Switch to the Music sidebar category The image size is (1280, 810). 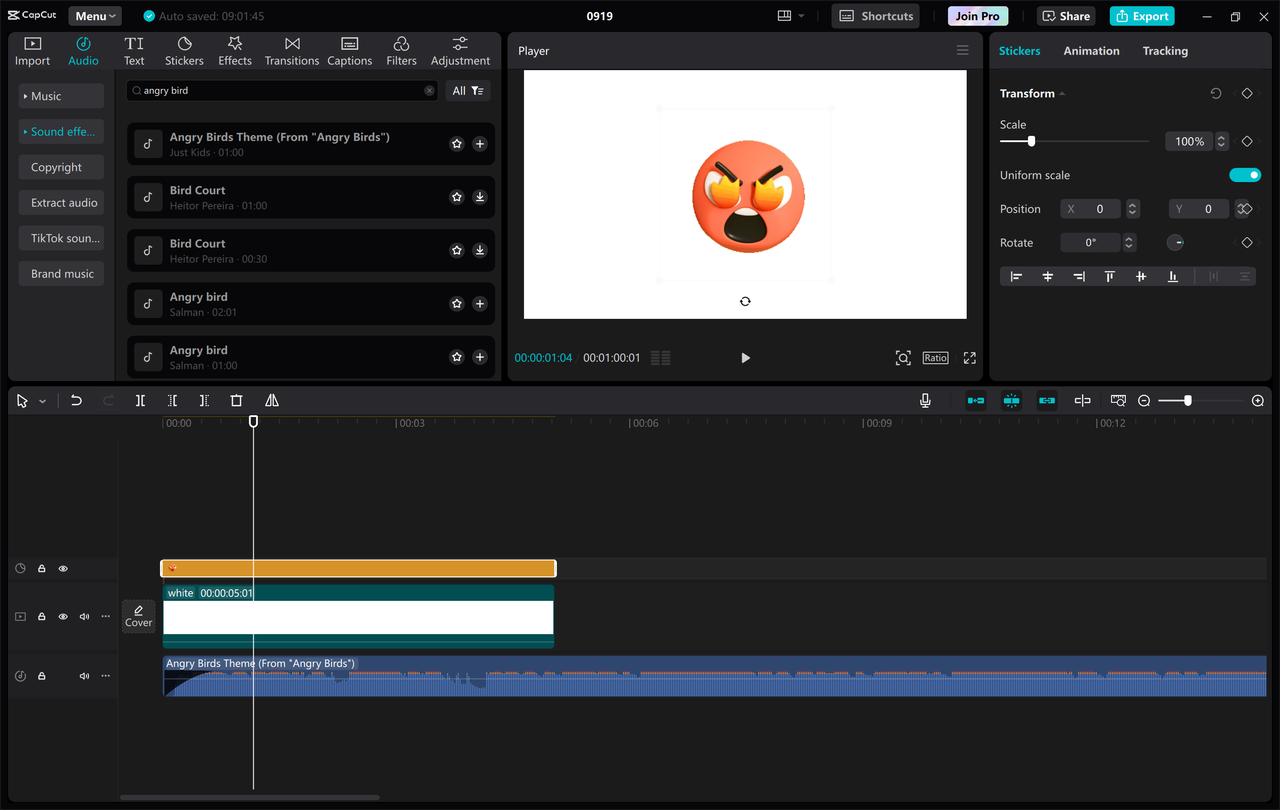click(60, 95)
